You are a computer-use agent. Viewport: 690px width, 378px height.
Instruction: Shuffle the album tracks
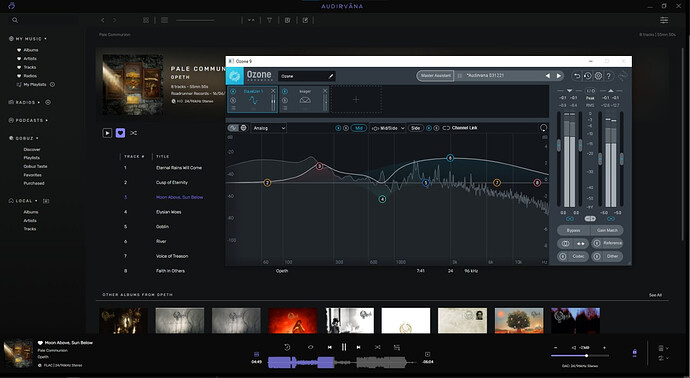tap(133, 132)
